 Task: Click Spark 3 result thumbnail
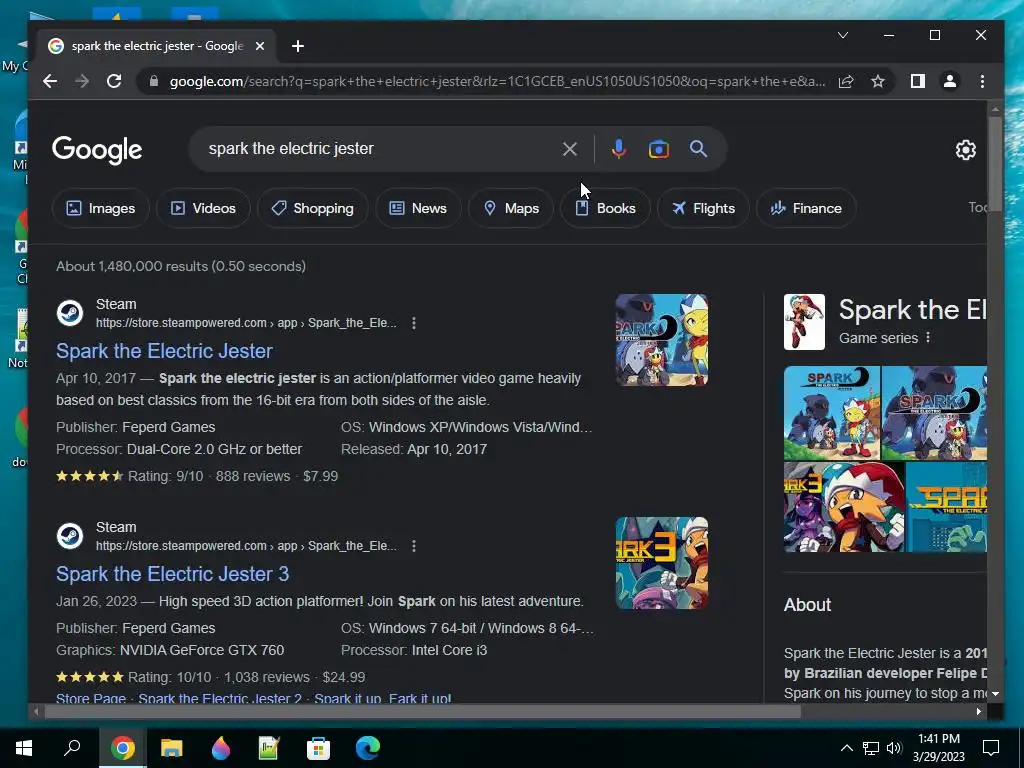coord(662,563)
